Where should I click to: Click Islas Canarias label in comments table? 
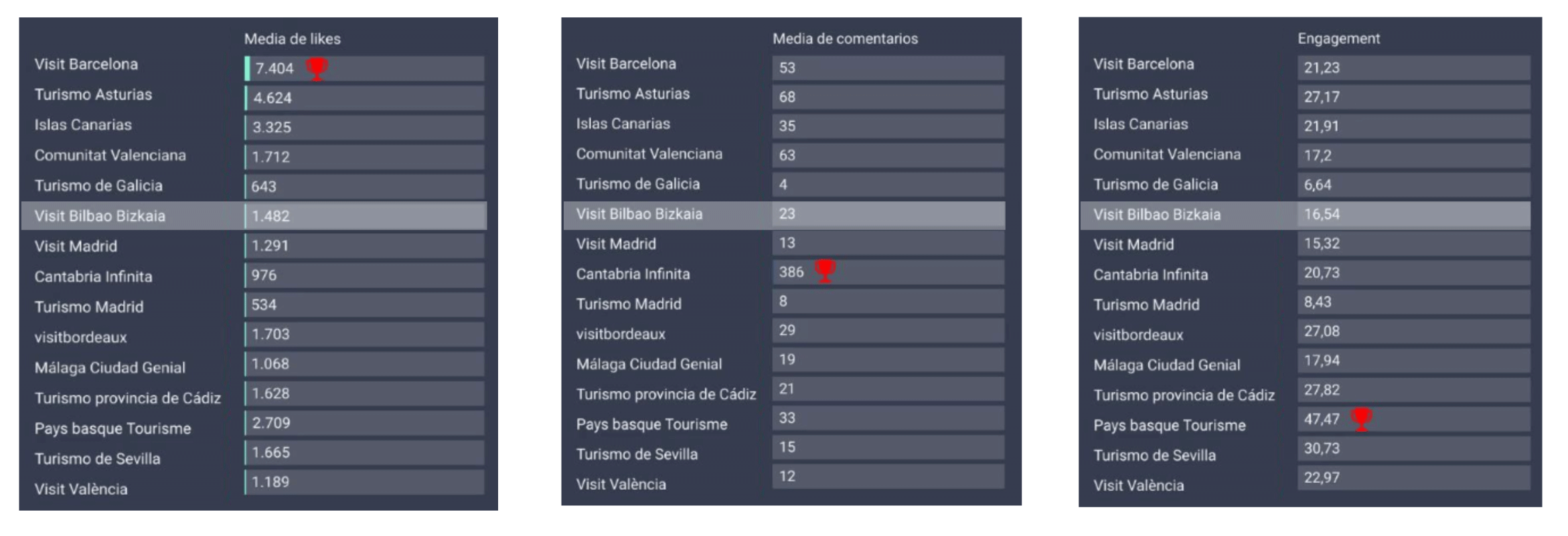[623, 124]
